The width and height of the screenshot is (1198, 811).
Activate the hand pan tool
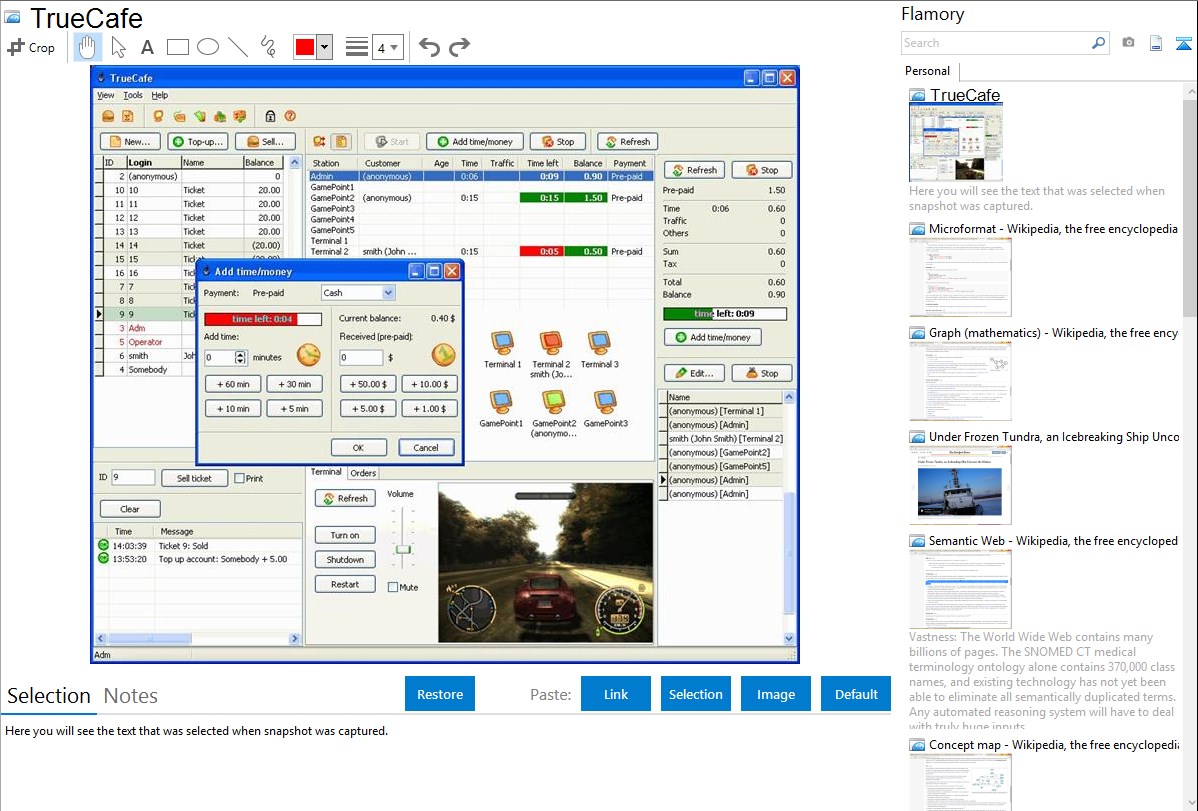pyautogui.click(x=87, y=47)
